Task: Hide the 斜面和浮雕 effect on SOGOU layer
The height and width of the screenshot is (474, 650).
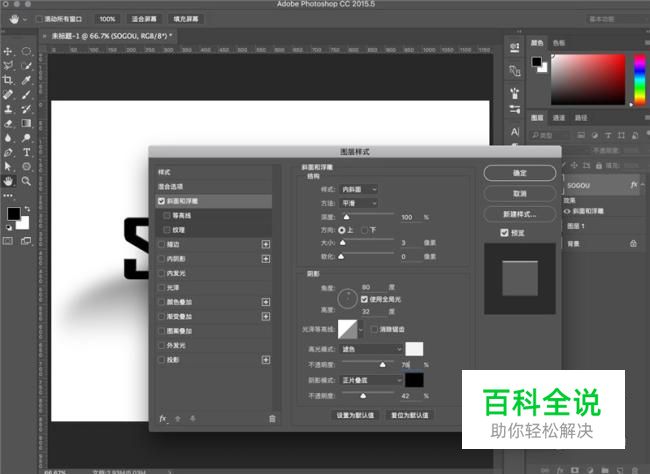Action: pos(567,211)
